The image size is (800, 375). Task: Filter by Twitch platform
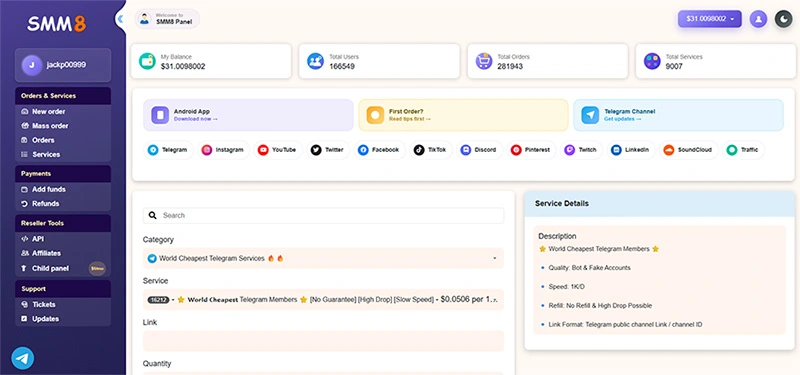tap(582, 150)
